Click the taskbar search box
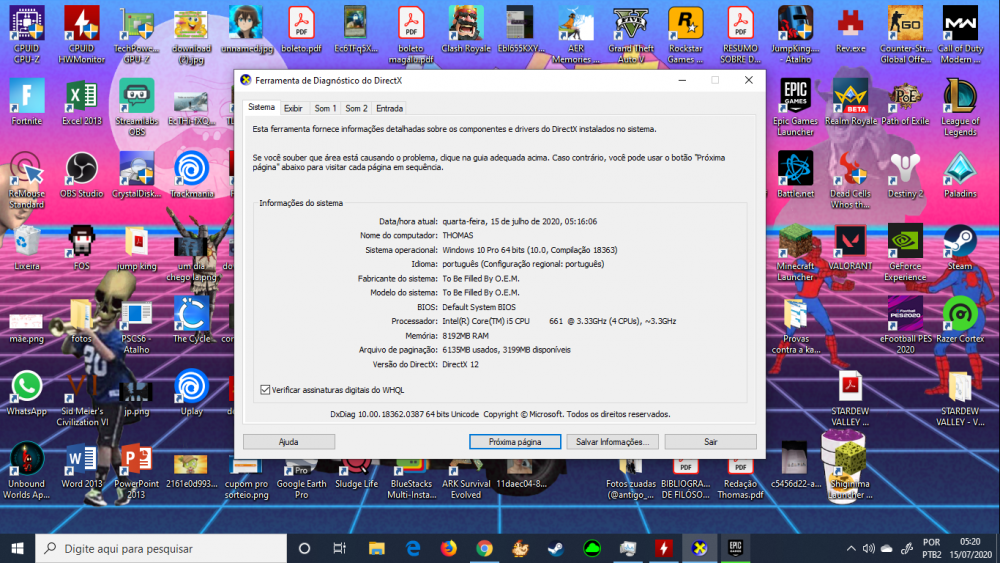The image size is (1000, 563). tap(161, 548)
